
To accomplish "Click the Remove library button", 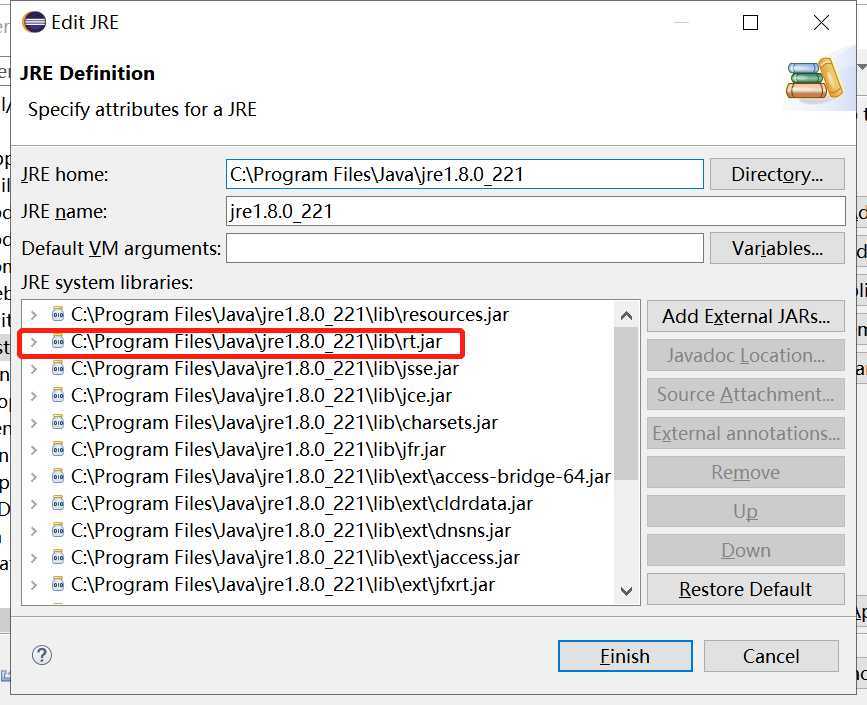I will pos(746,472).
